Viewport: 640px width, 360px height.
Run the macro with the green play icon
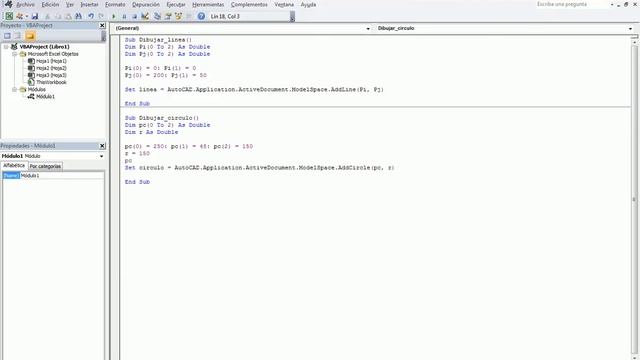pyautogui.click(x=114, y=16)
